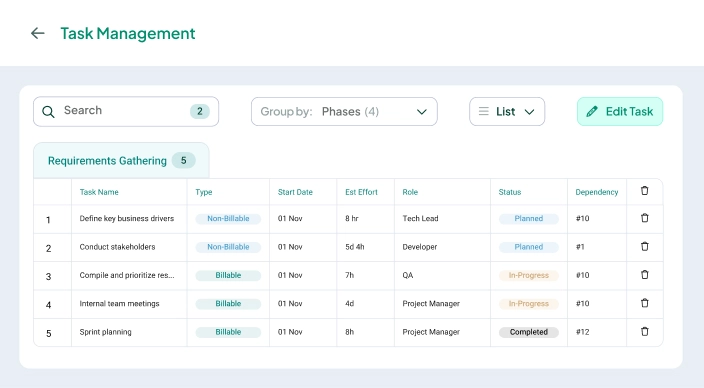Click Billable tag for Compile and prioritize
Image resolution: width=704 pixels, height=388 pixels.
coord(228,275)
